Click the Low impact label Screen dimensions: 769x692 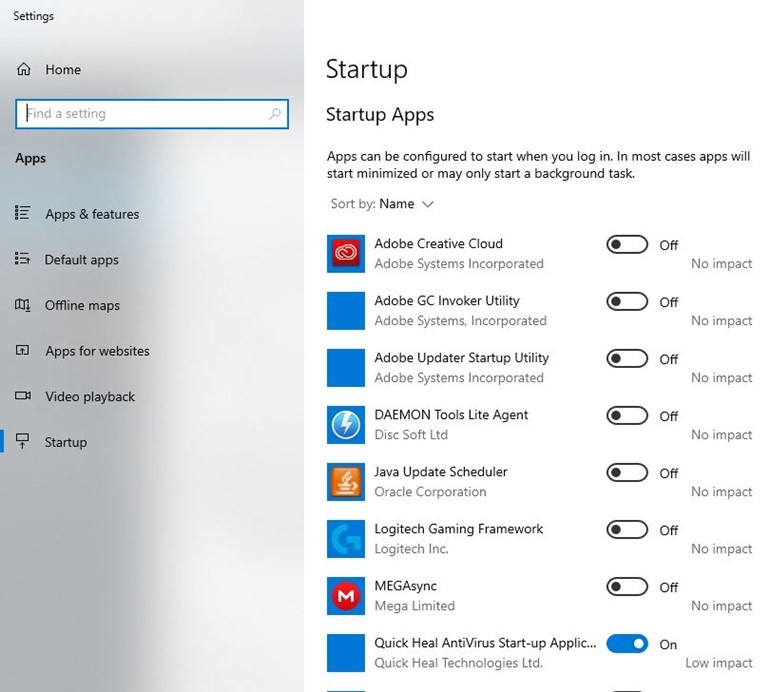(718, 663)
